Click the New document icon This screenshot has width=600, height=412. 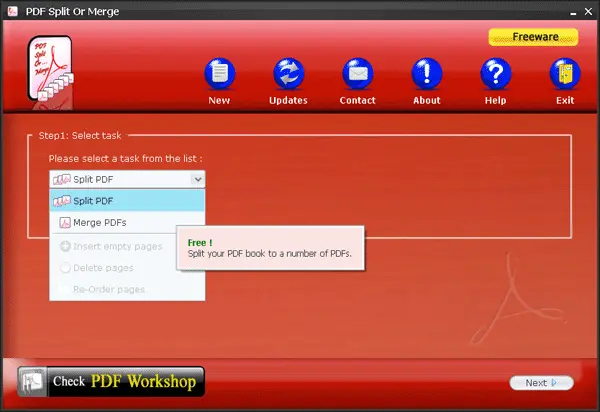coord(220,73)
